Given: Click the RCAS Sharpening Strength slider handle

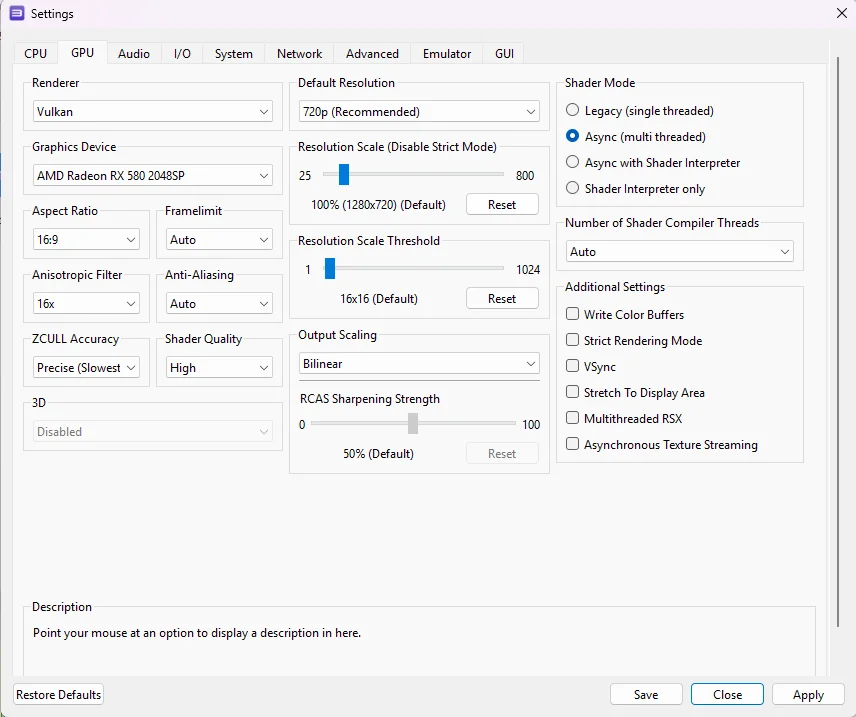Looking at the screenshot, I should tap(413, 423).
